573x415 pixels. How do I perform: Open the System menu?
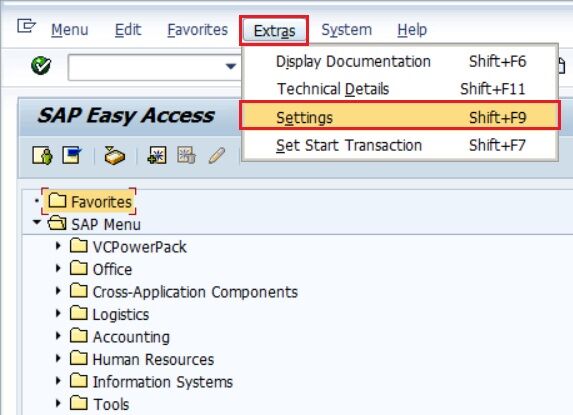346,30
